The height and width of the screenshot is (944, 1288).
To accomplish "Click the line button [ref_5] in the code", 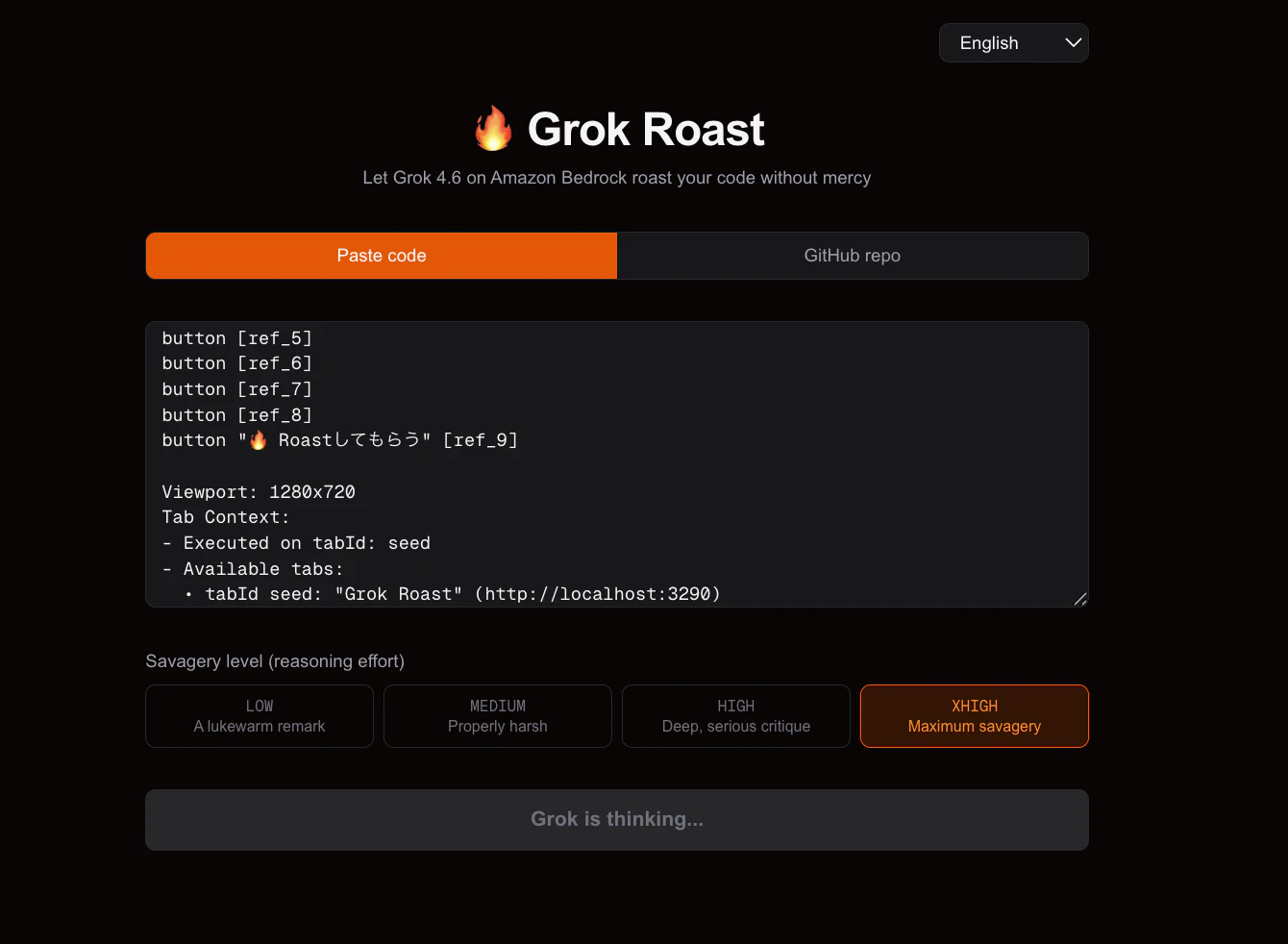I will click(237, 338).
